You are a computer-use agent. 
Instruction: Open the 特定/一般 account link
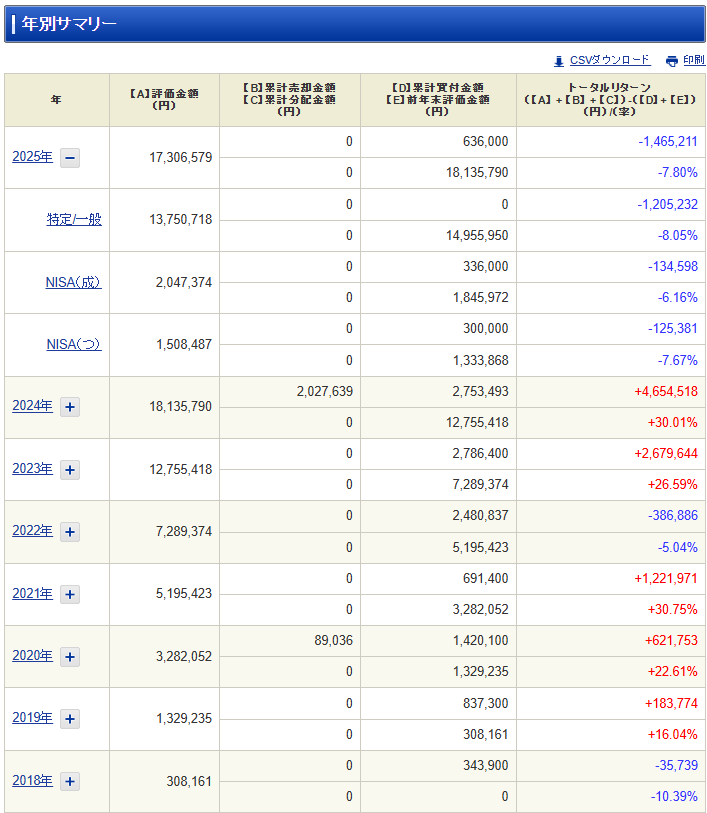point(74,220)
